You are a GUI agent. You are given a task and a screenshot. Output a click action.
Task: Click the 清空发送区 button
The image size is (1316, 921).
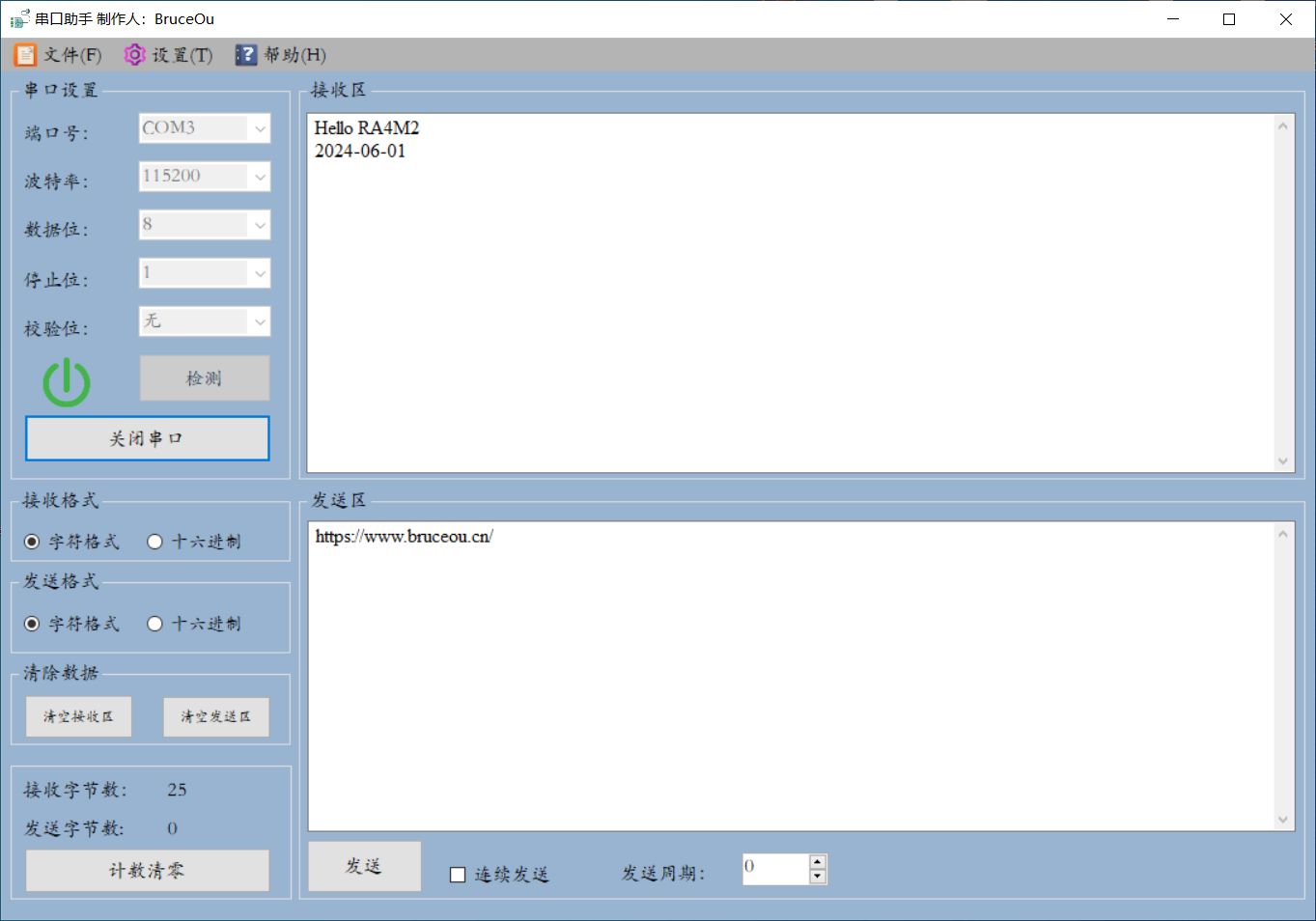tap(216, 717)
